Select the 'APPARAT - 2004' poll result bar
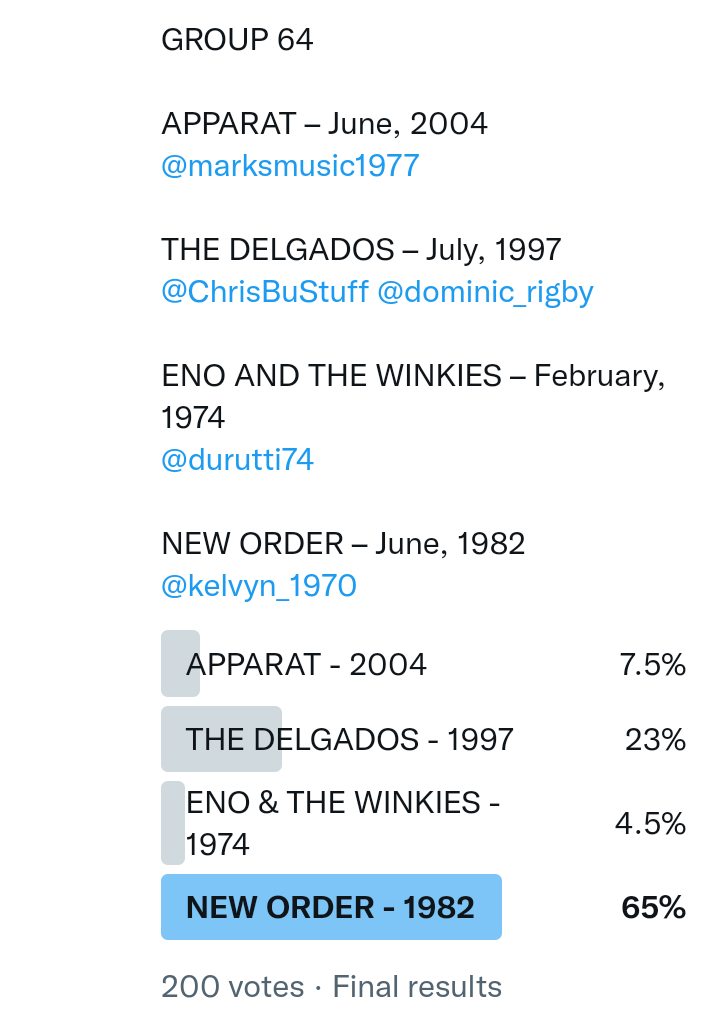The height and width of the screenshot is (1021, 720). click(306, 664)
